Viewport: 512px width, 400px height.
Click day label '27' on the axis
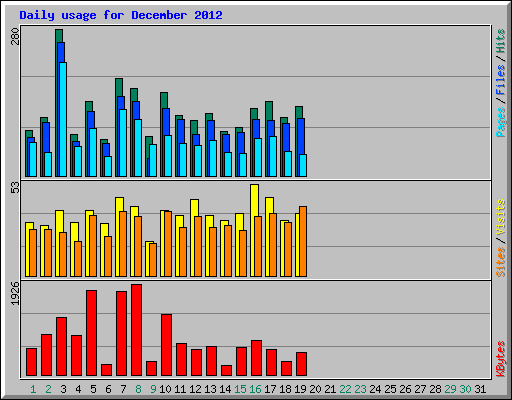point(420,389)
